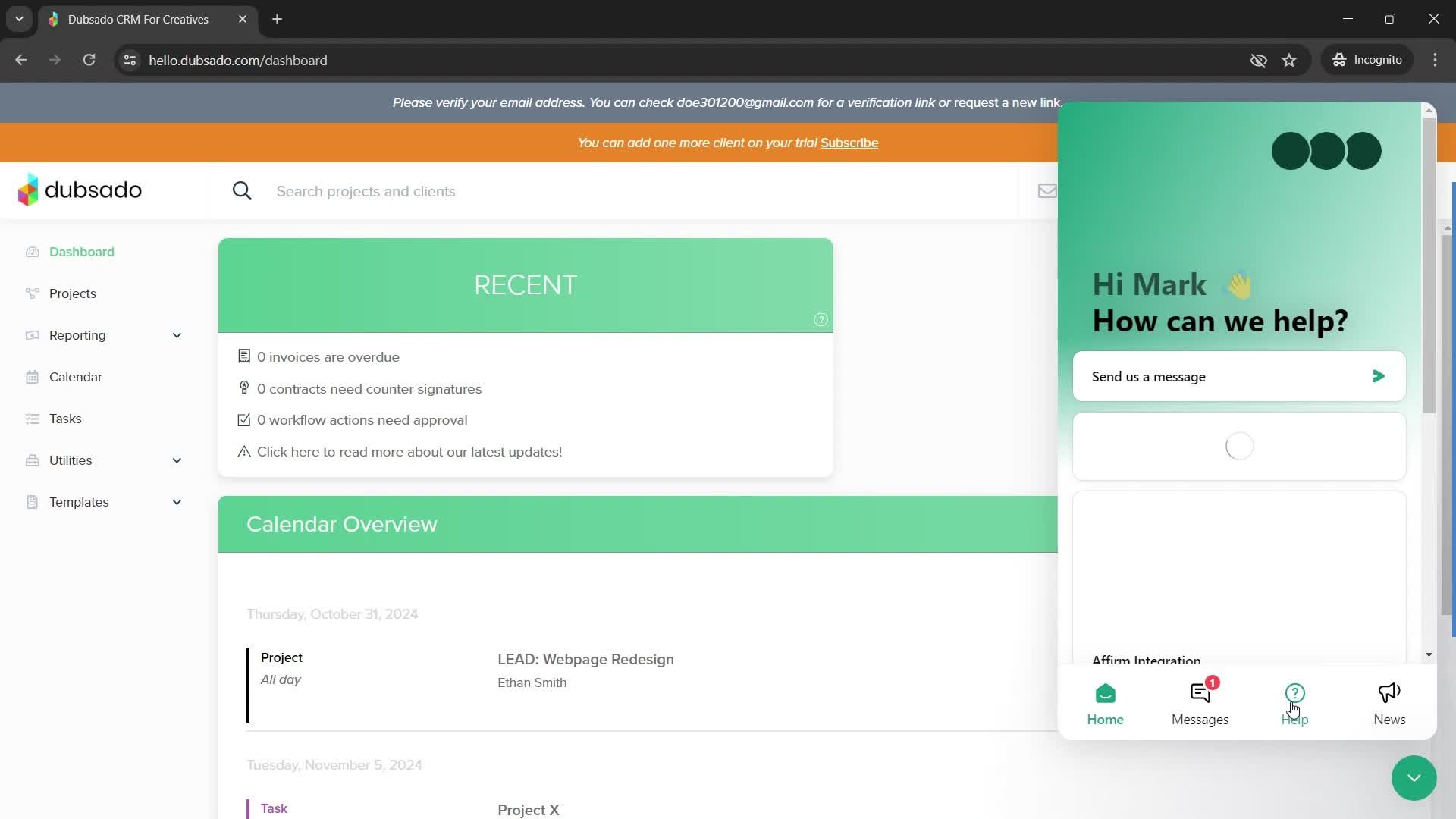Click the Dubsado logo

pyautogui.click(x=80, y=190)
